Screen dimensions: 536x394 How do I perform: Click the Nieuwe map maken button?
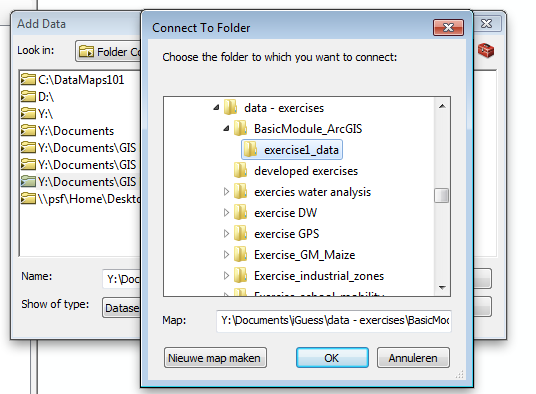215,358
